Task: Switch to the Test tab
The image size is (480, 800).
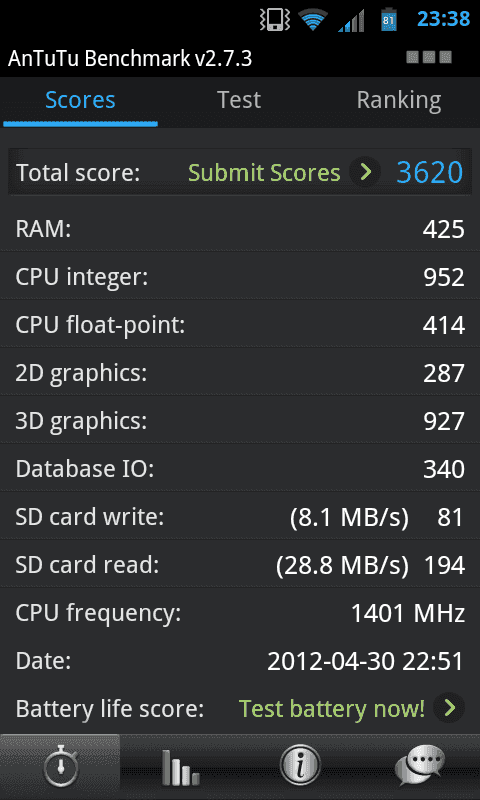Action: click(239, 100)
